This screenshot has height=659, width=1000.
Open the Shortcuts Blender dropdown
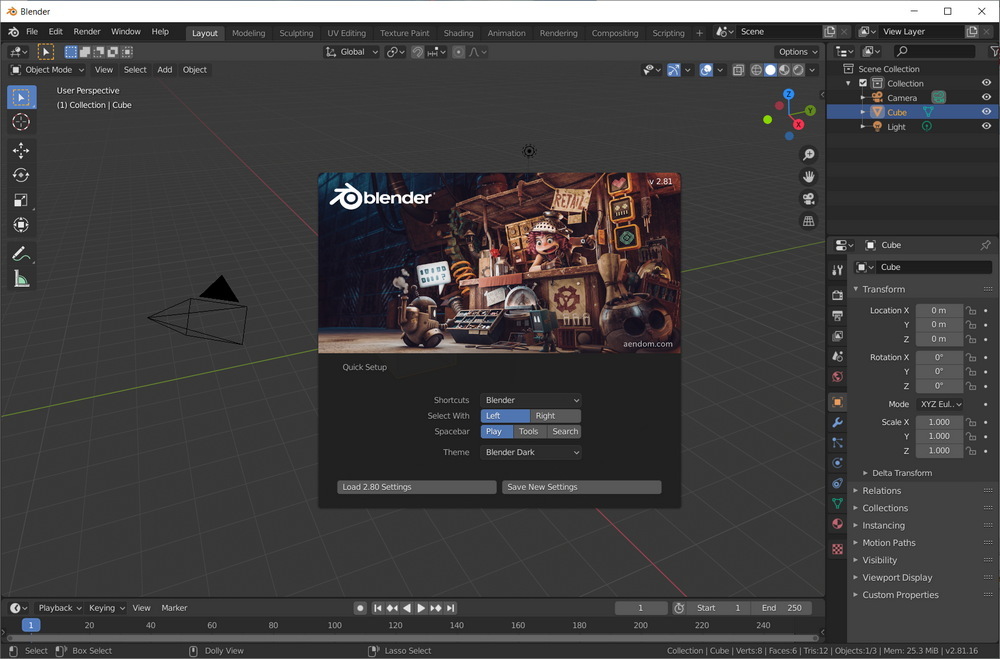click(x=531, y=400)
